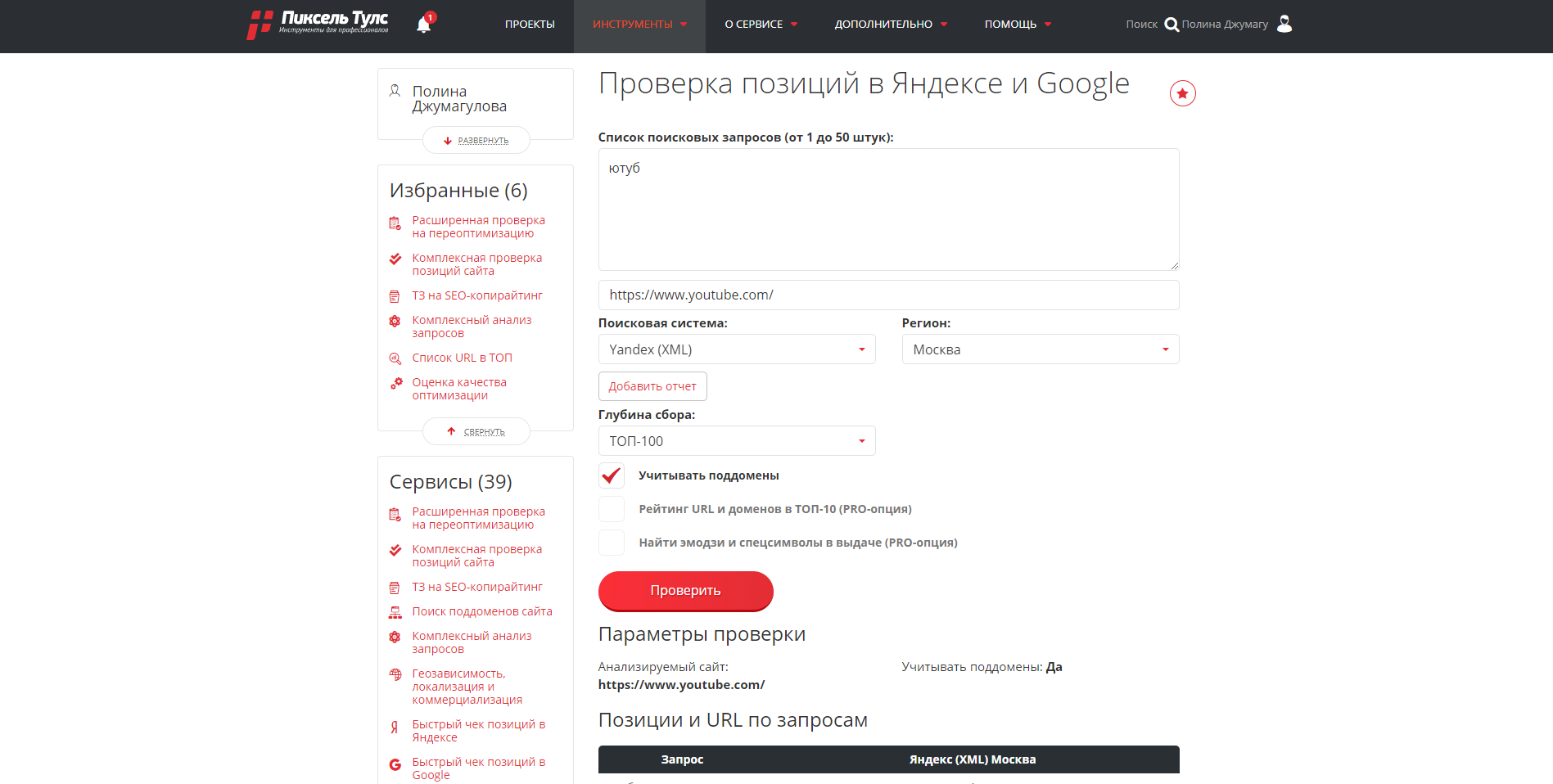
Task: Open the Дополнительно menu
Action: (x=891, y=25)
